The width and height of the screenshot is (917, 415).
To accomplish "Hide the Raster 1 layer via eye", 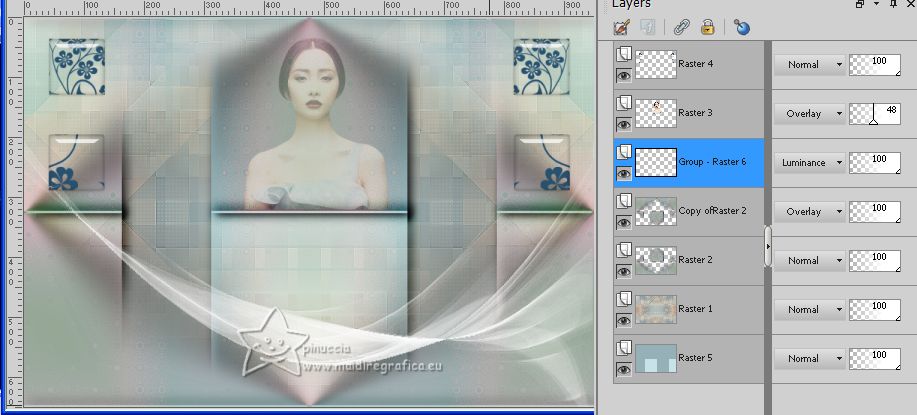I will coord(624,321).
